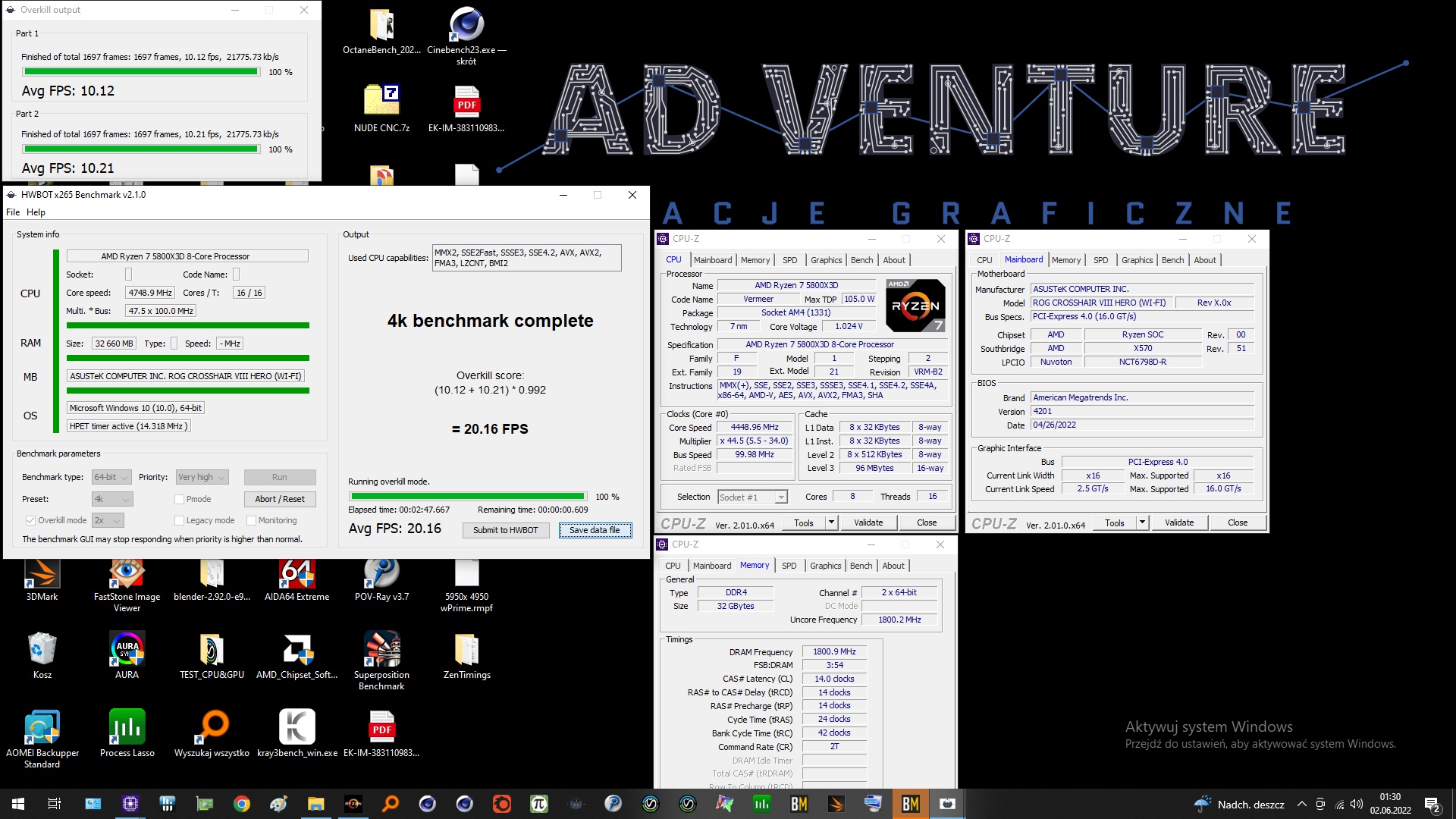Open Wyszukaj wszystko desktop icon
This screenshot has height=819, width=1456.
point(212,733)
